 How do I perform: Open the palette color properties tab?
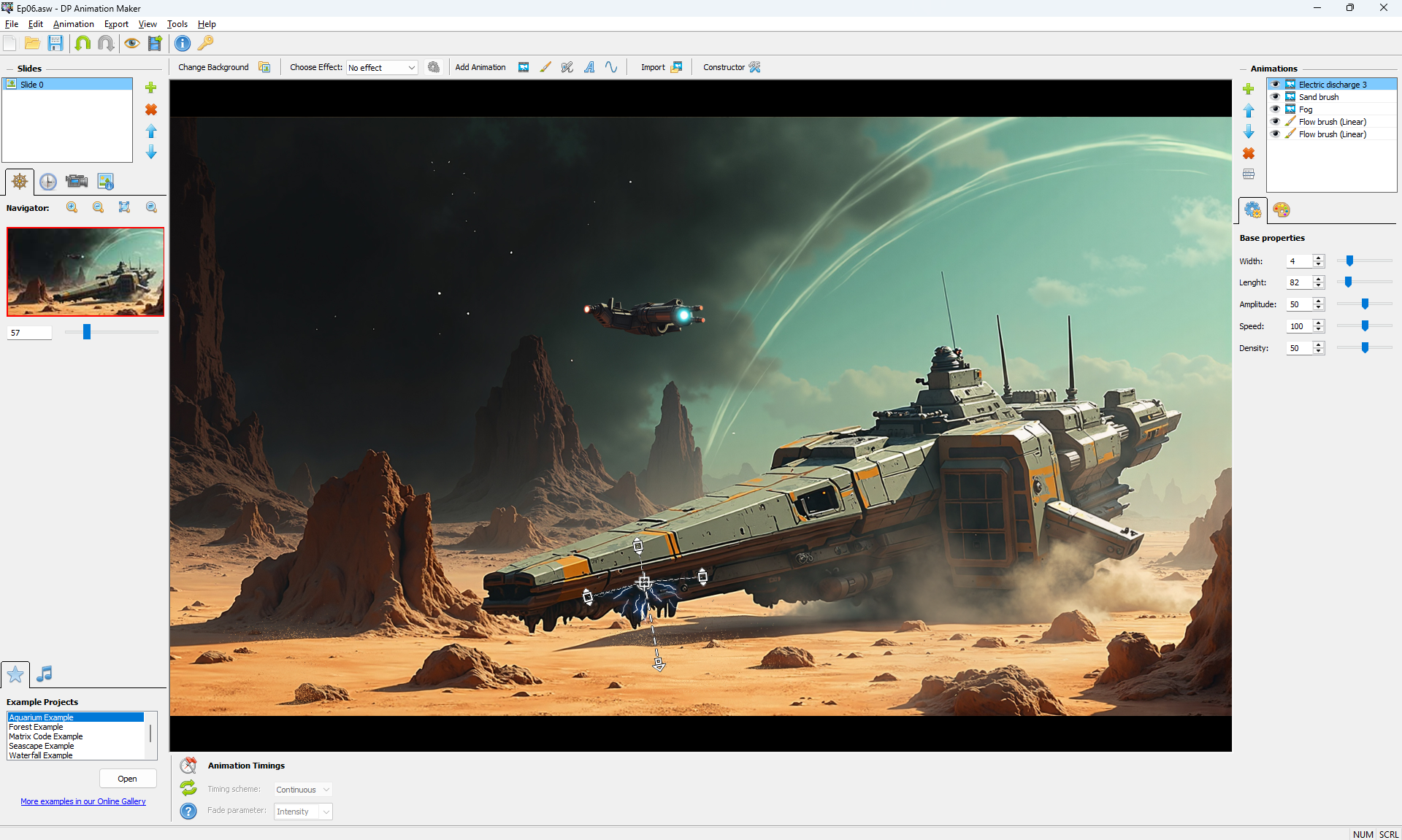click(x=1282, y=210)
